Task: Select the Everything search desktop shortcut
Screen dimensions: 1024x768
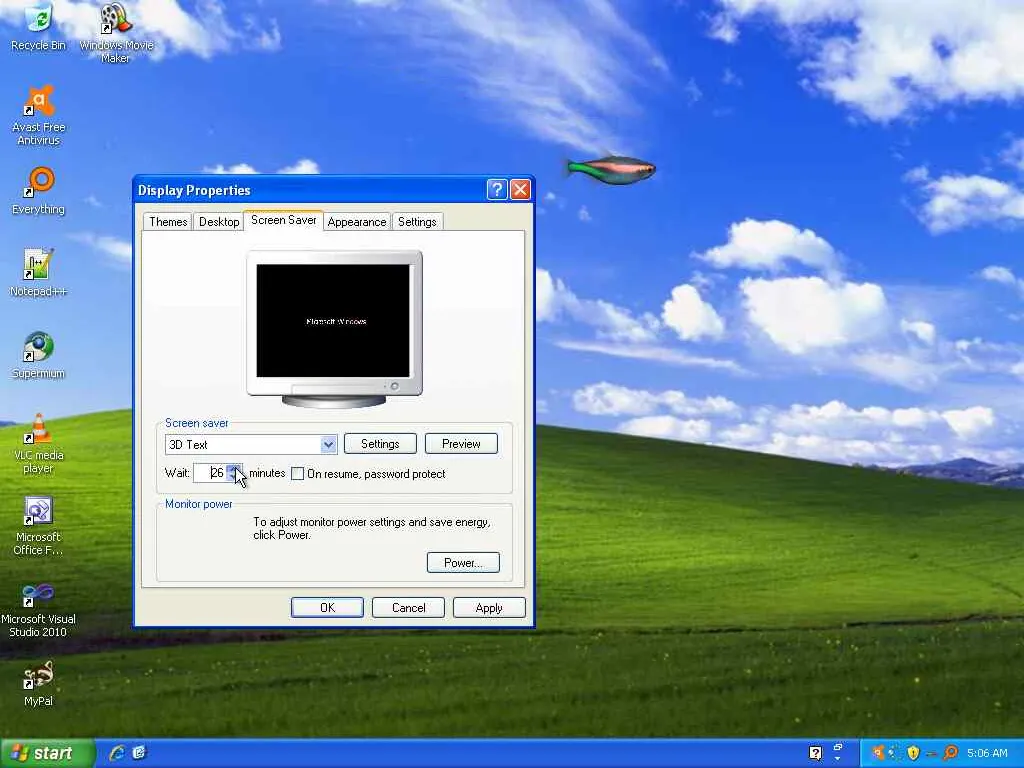Action: [39, 191]
